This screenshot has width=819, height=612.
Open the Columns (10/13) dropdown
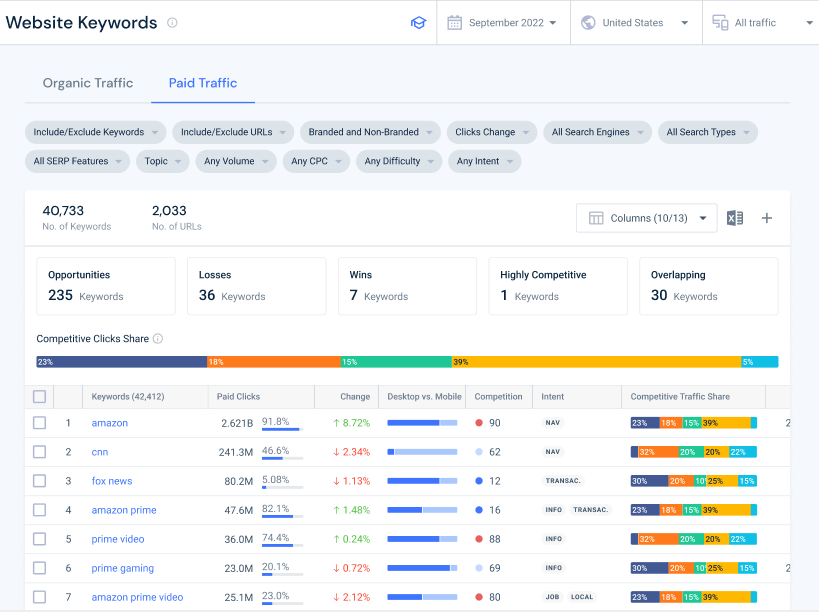coord(646,217)
